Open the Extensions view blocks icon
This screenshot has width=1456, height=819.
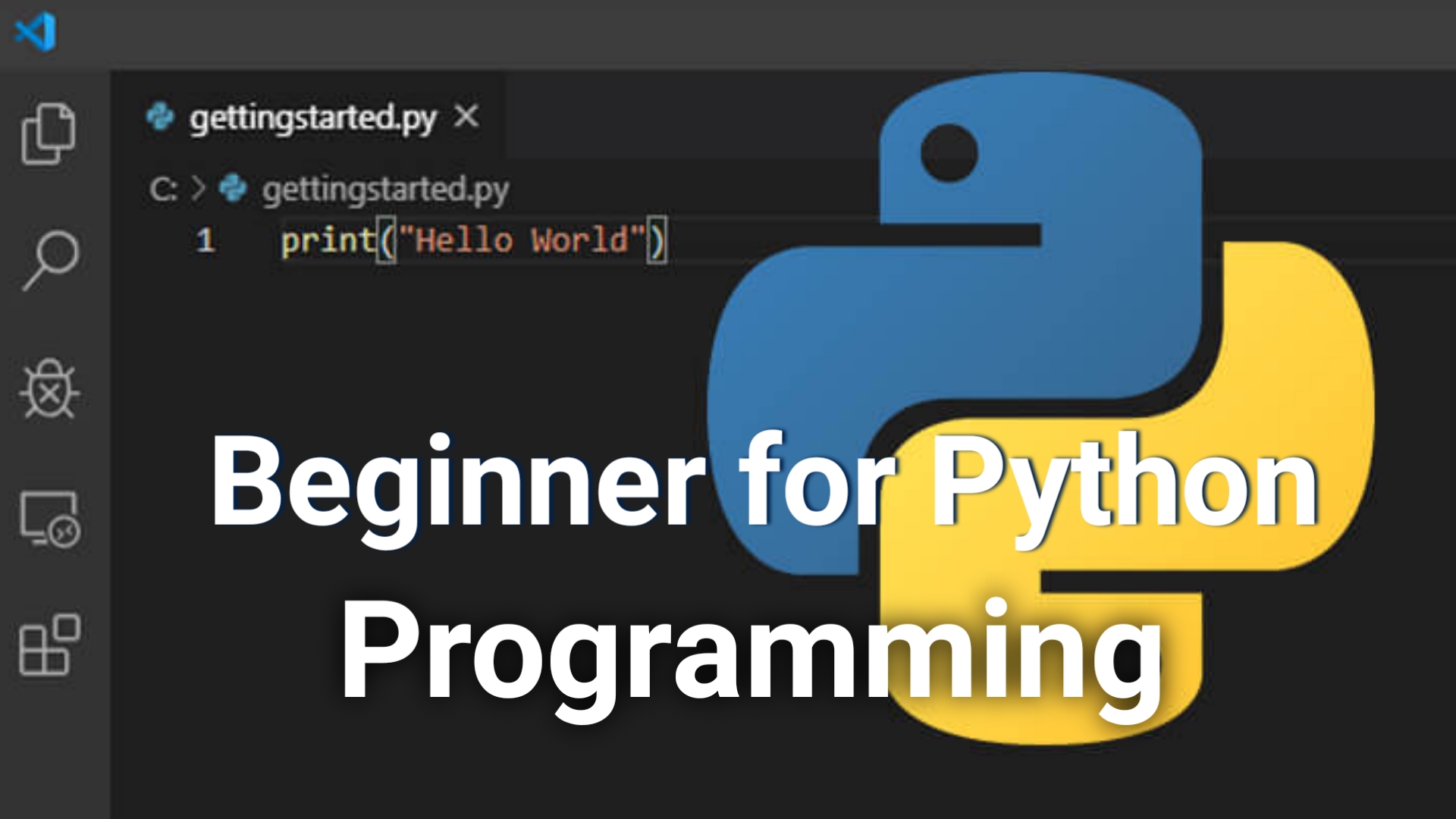tap(49, 645)
